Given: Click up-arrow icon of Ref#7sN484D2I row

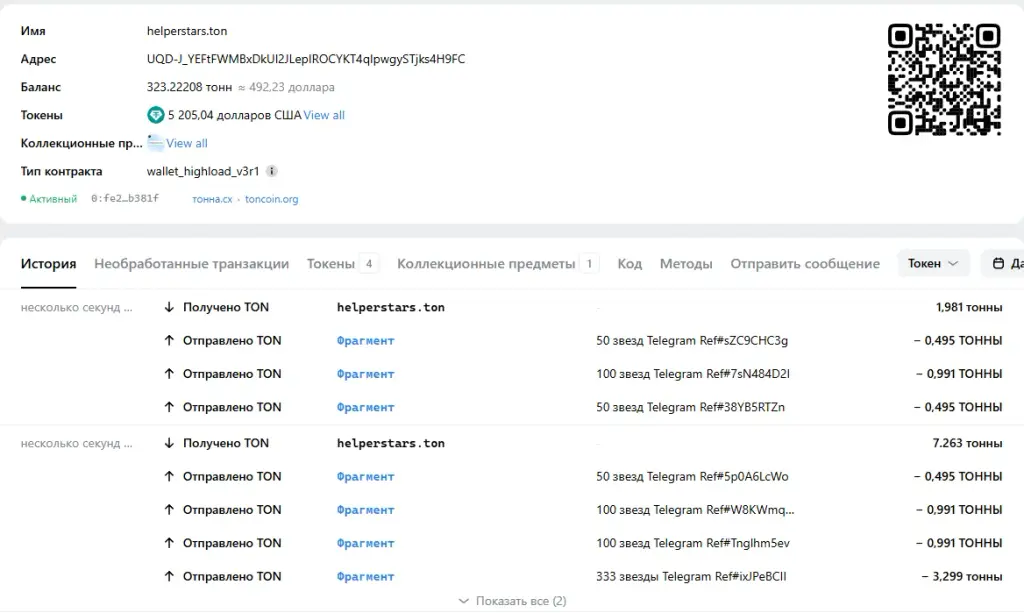Looking at the screenshot, I should pos(169,373).
